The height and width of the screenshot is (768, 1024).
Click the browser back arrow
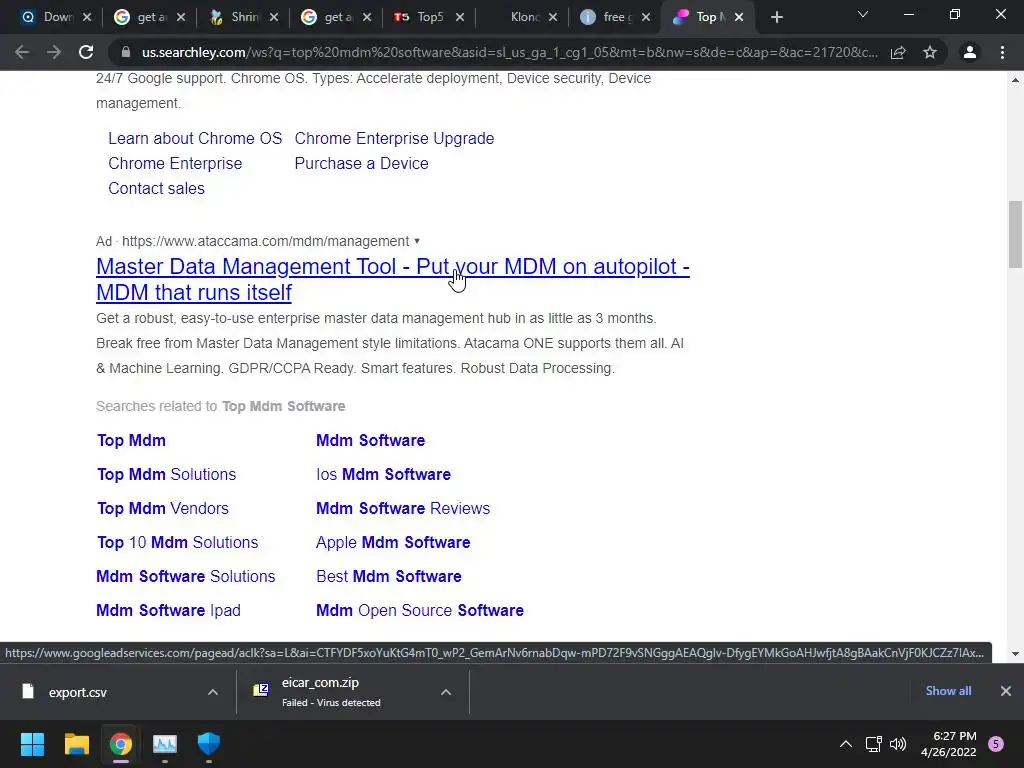(22, 52)
